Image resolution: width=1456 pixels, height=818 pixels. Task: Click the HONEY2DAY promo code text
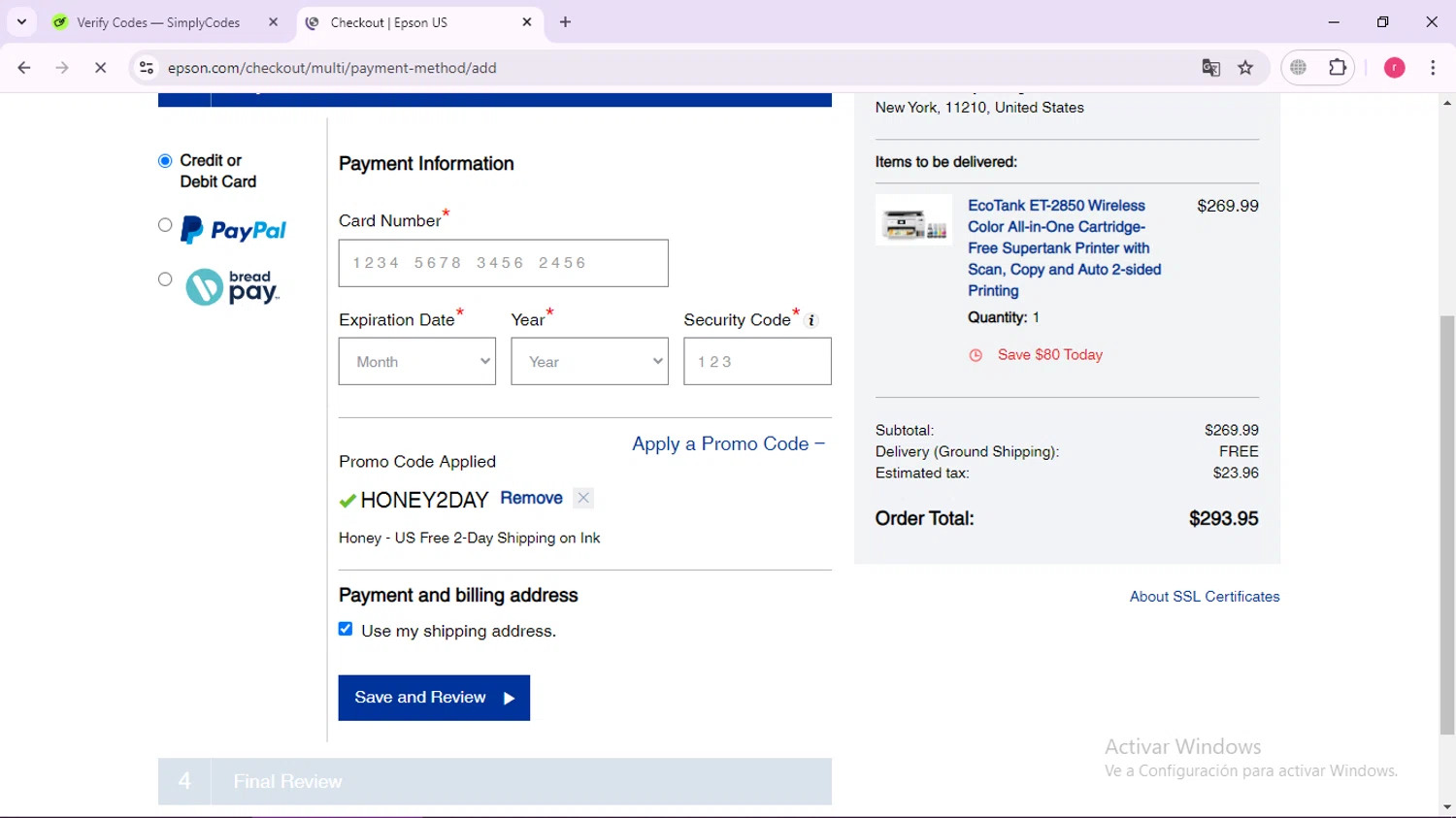pyautogui.click(x=424, y=501)
